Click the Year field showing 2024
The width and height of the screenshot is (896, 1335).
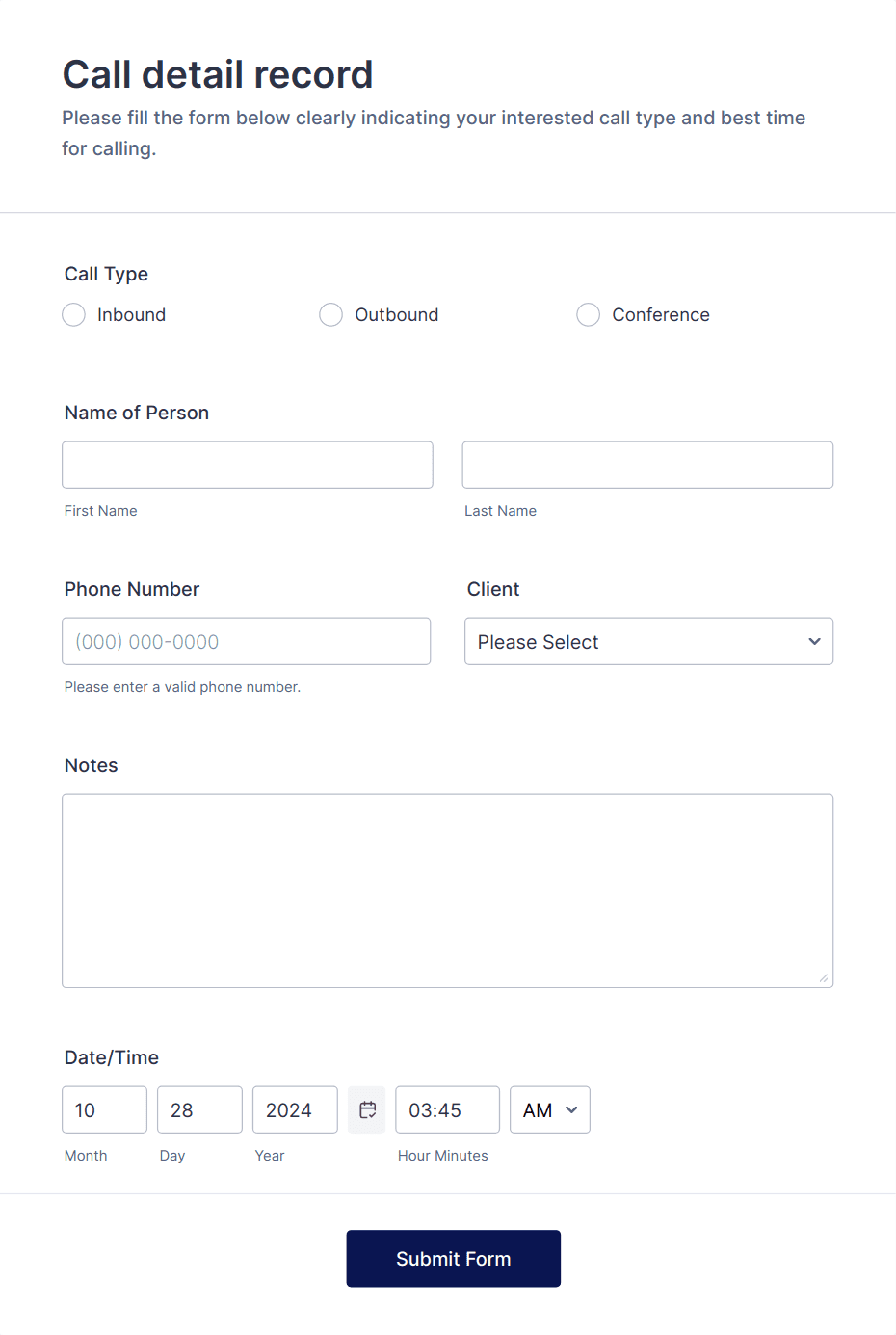(294, 1109)
